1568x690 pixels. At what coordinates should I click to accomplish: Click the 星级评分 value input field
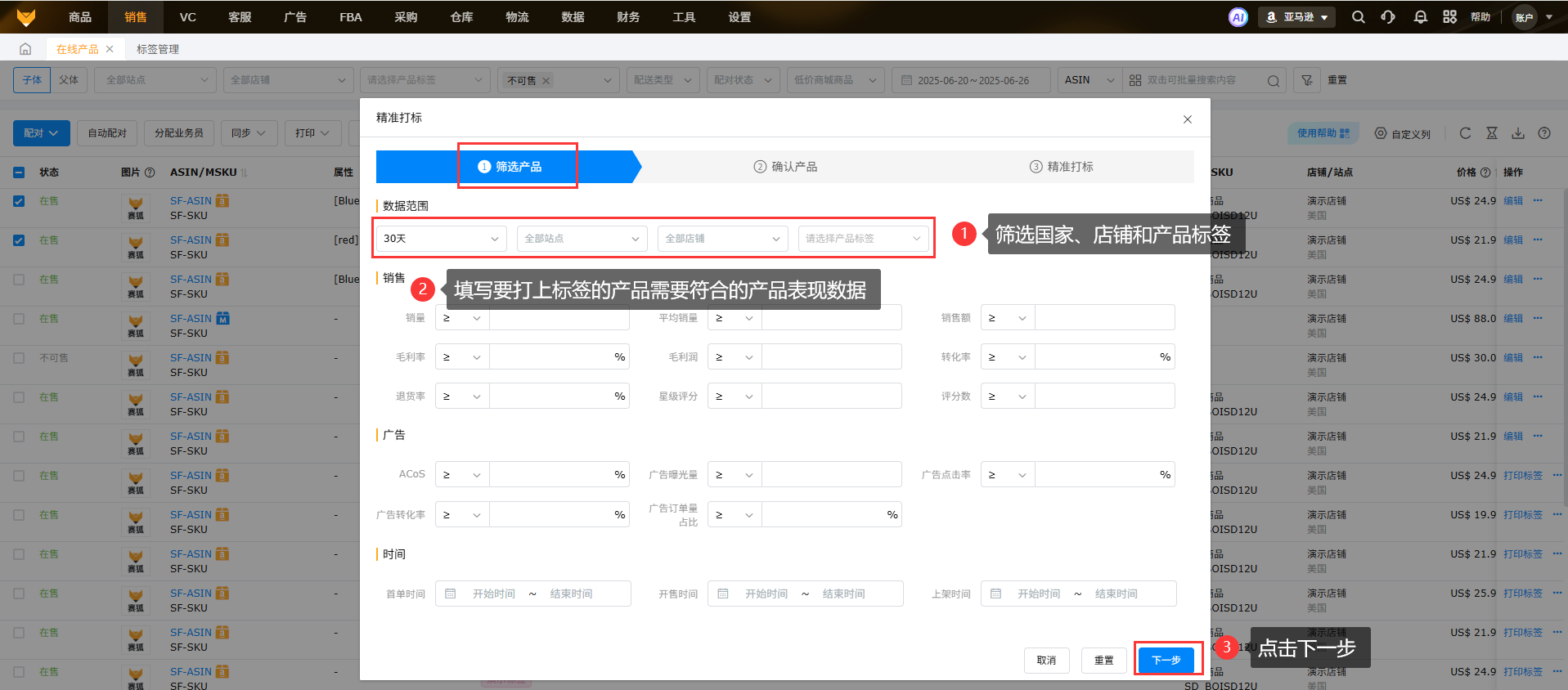pyautogui.click(x=832, y=396)
